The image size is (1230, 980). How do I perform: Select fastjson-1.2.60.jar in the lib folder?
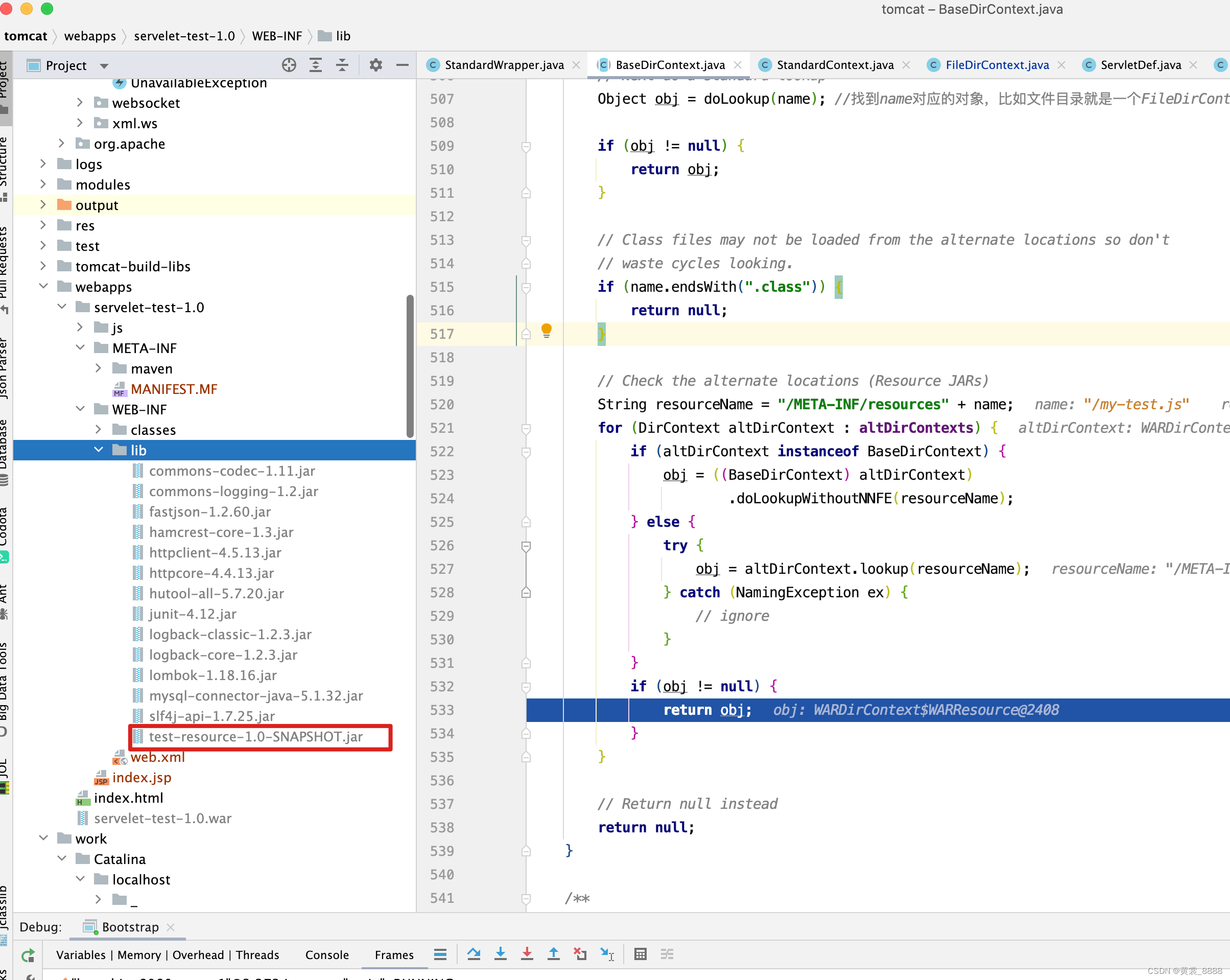209,512
